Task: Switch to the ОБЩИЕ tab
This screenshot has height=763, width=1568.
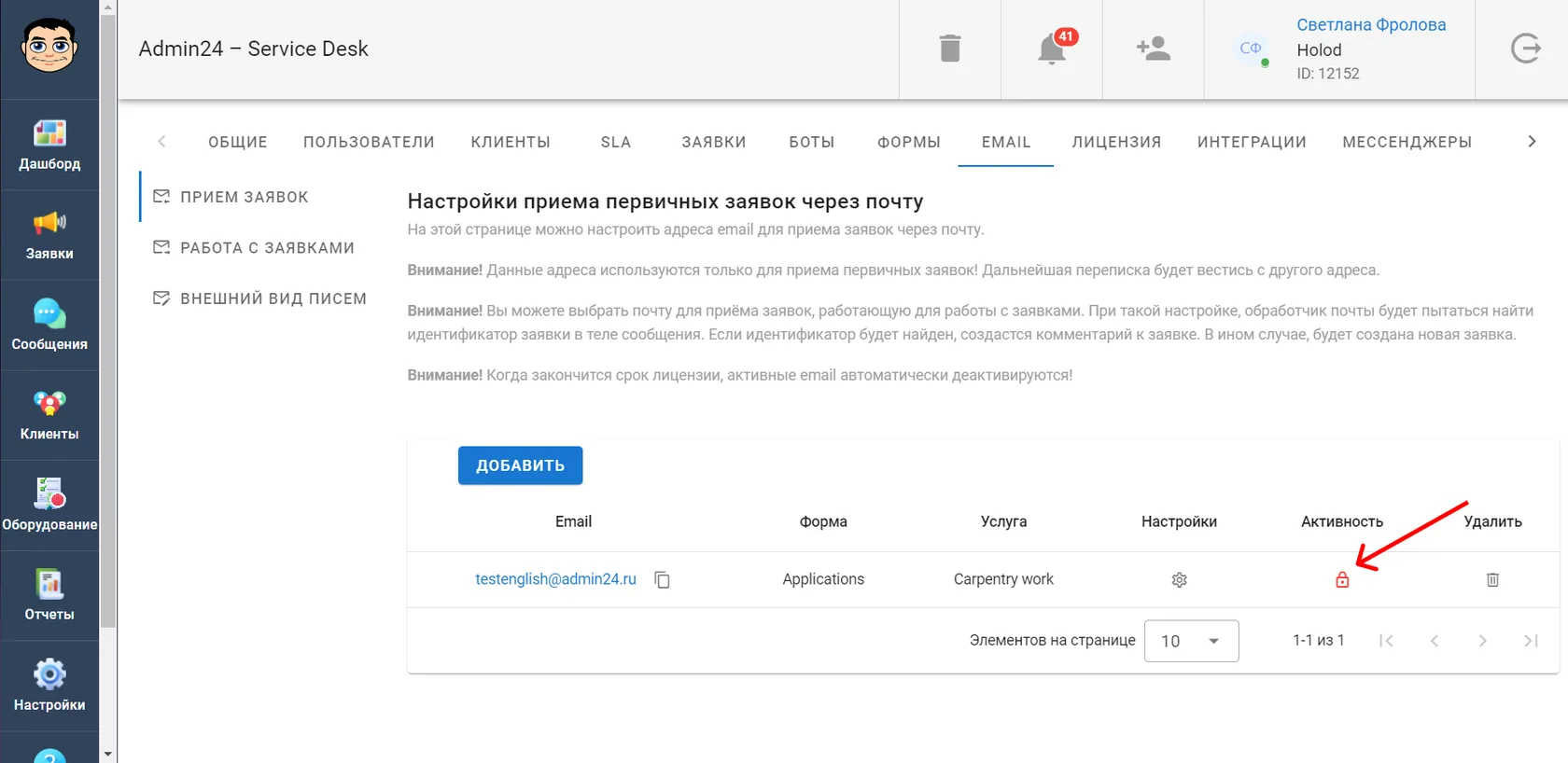Action: pyautogui.click(x=238, y=142)
